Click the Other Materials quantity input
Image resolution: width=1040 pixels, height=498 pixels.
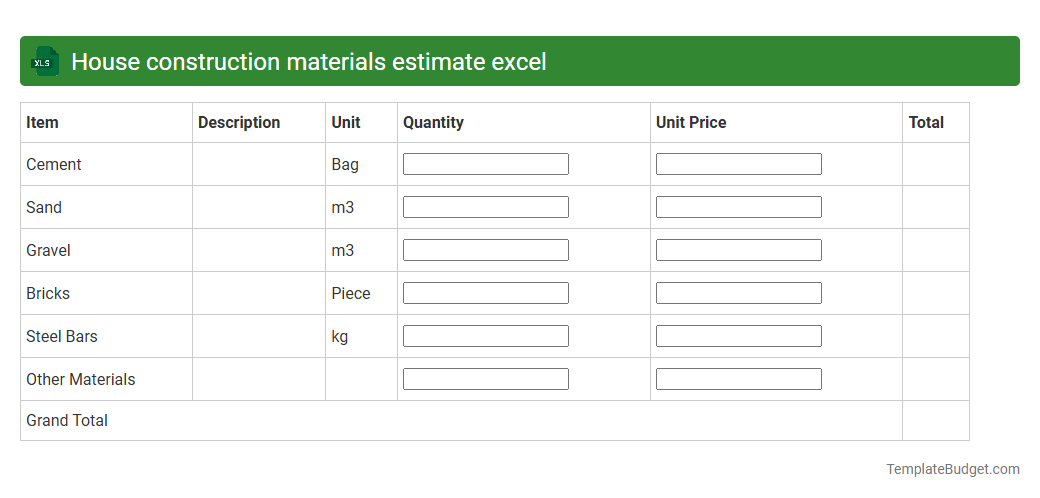[486, 379]
